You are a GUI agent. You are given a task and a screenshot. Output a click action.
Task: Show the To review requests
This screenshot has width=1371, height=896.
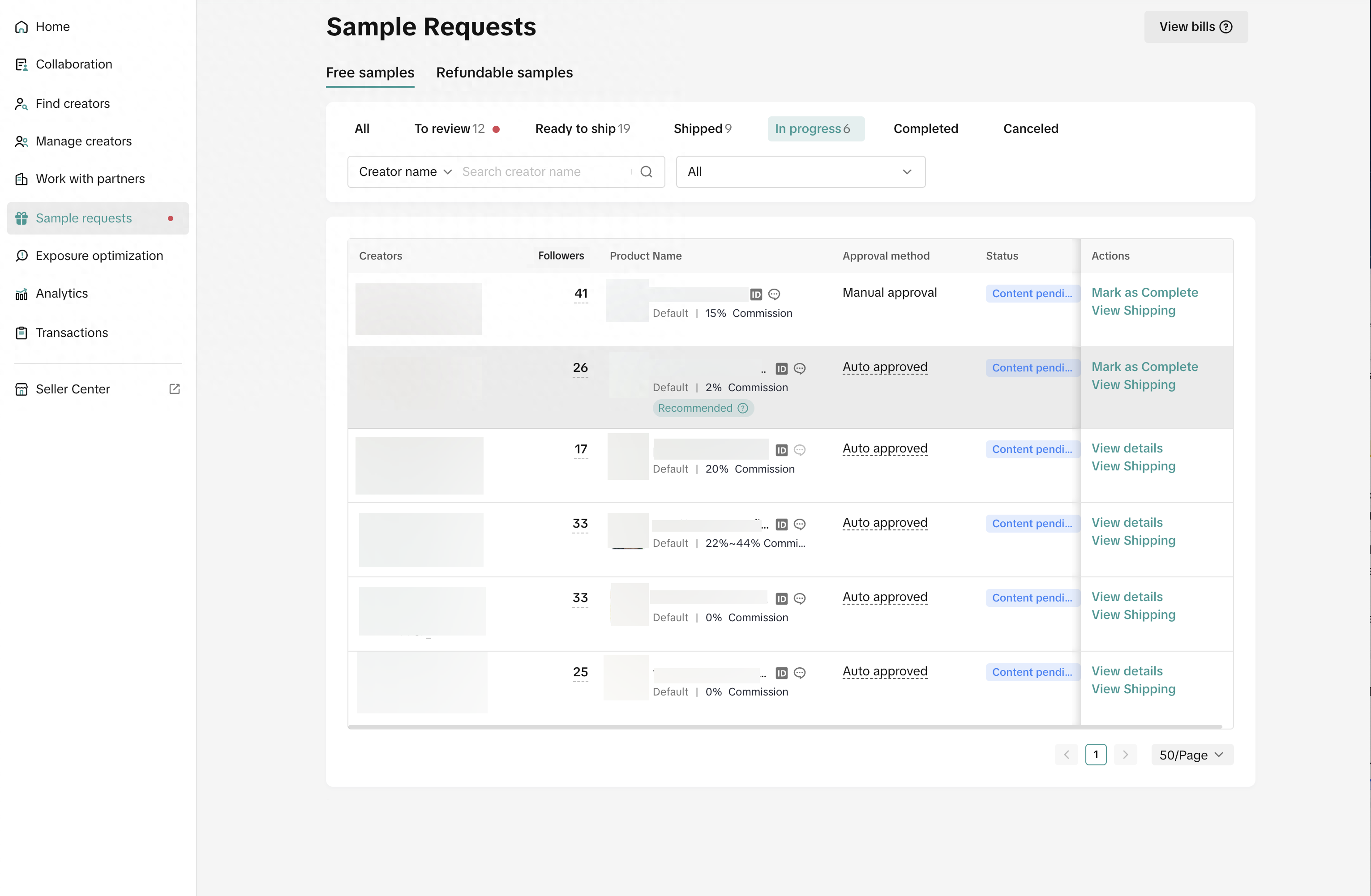point(456,128)
